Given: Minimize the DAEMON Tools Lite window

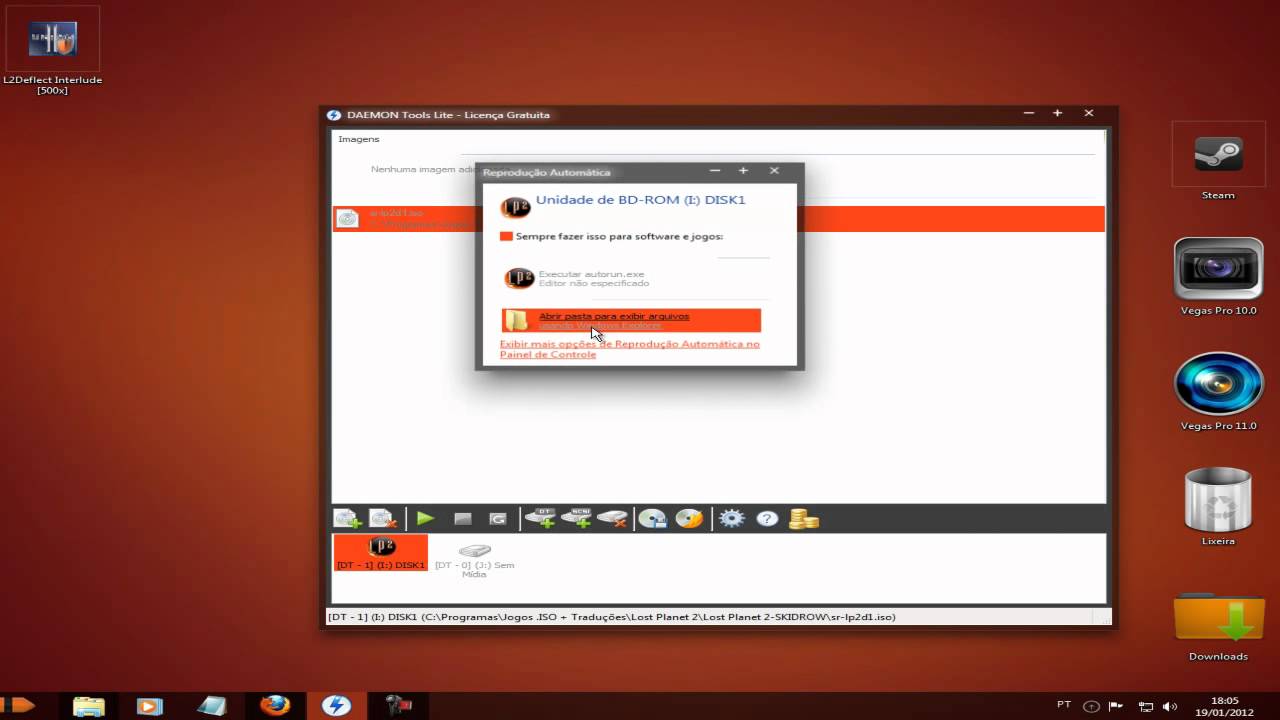Looking at the screenshot, I should [1028, 114].
